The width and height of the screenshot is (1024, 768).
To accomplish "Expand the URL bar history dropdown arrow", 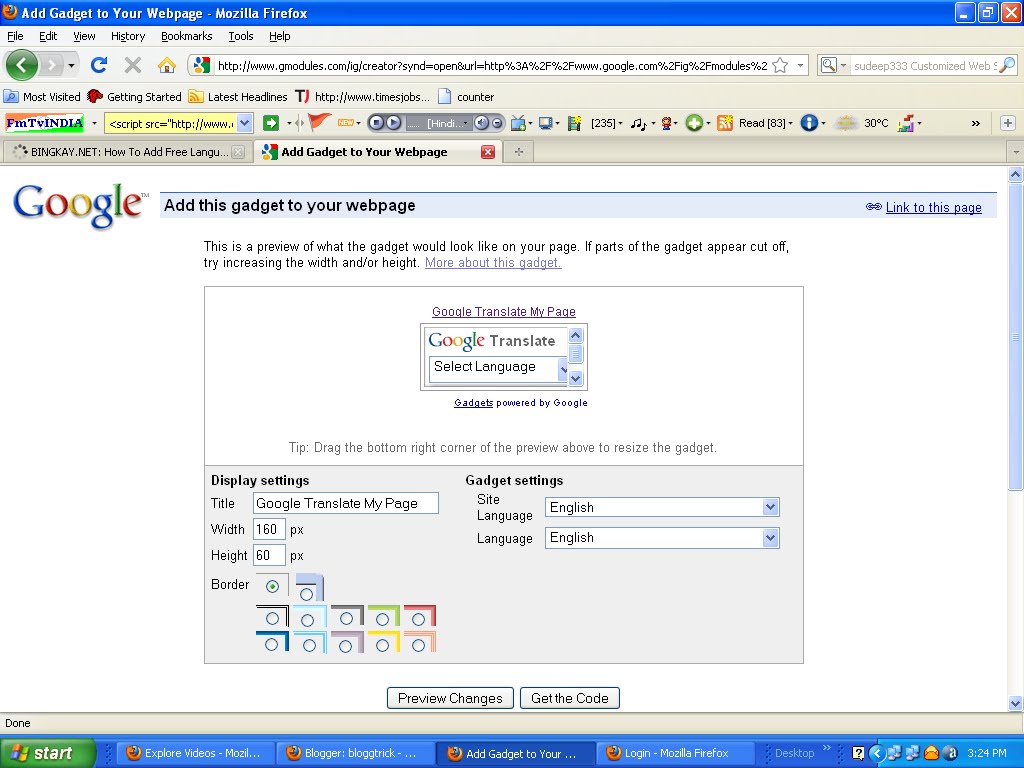I will (x=800, y=65).
